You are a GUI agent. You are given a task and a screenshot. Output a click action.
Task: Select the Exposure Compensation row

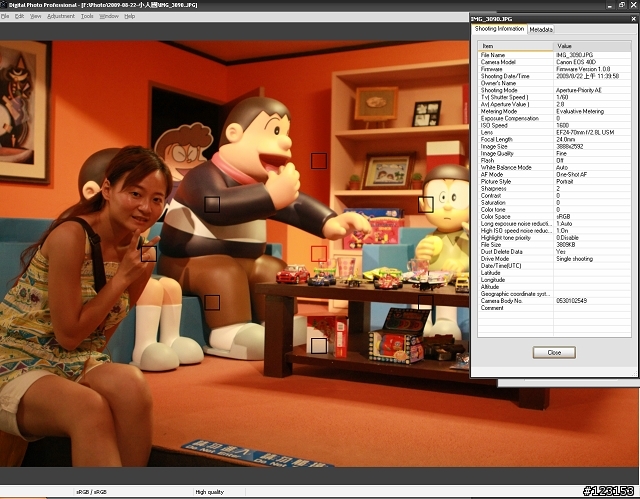(554, 118)
